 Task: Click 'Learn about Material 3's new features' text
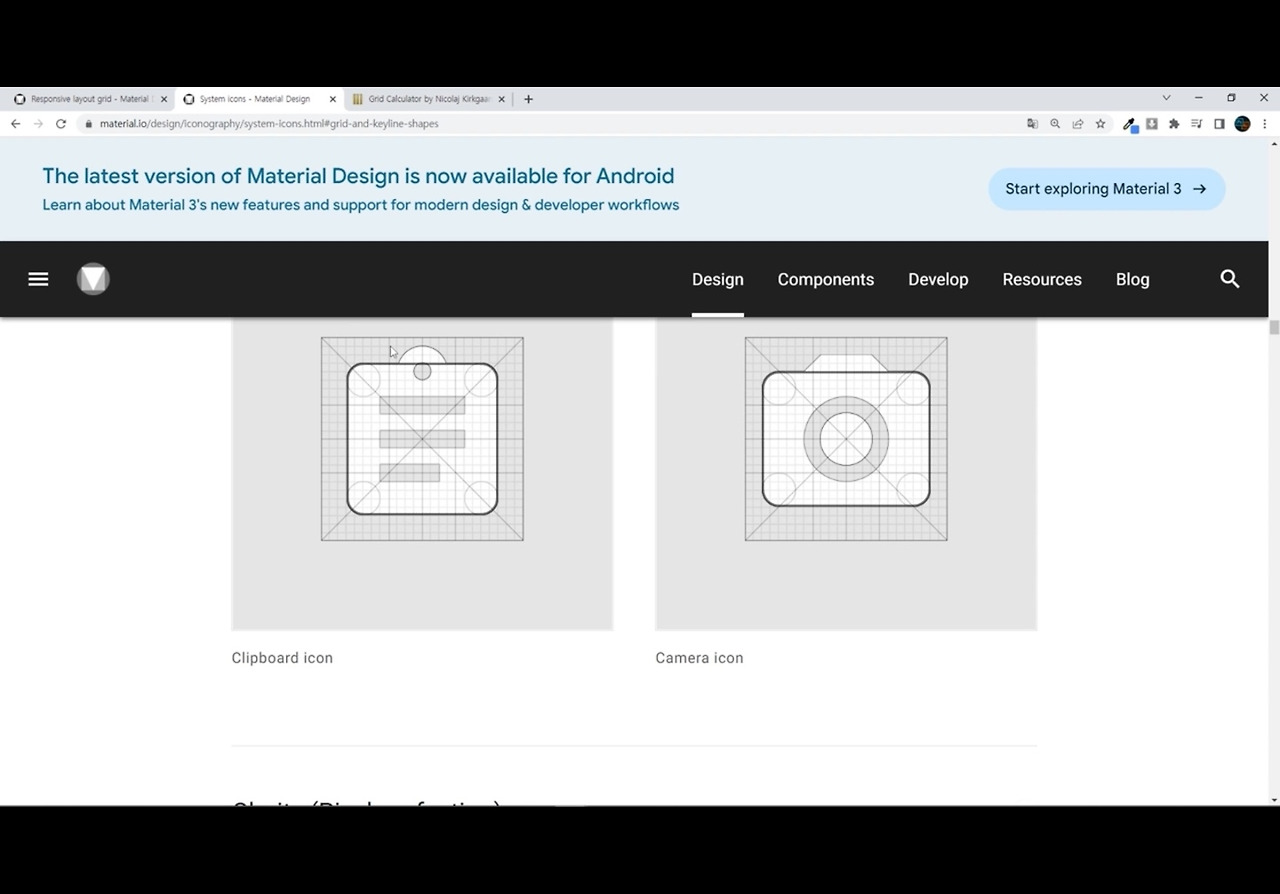(360, 205)
